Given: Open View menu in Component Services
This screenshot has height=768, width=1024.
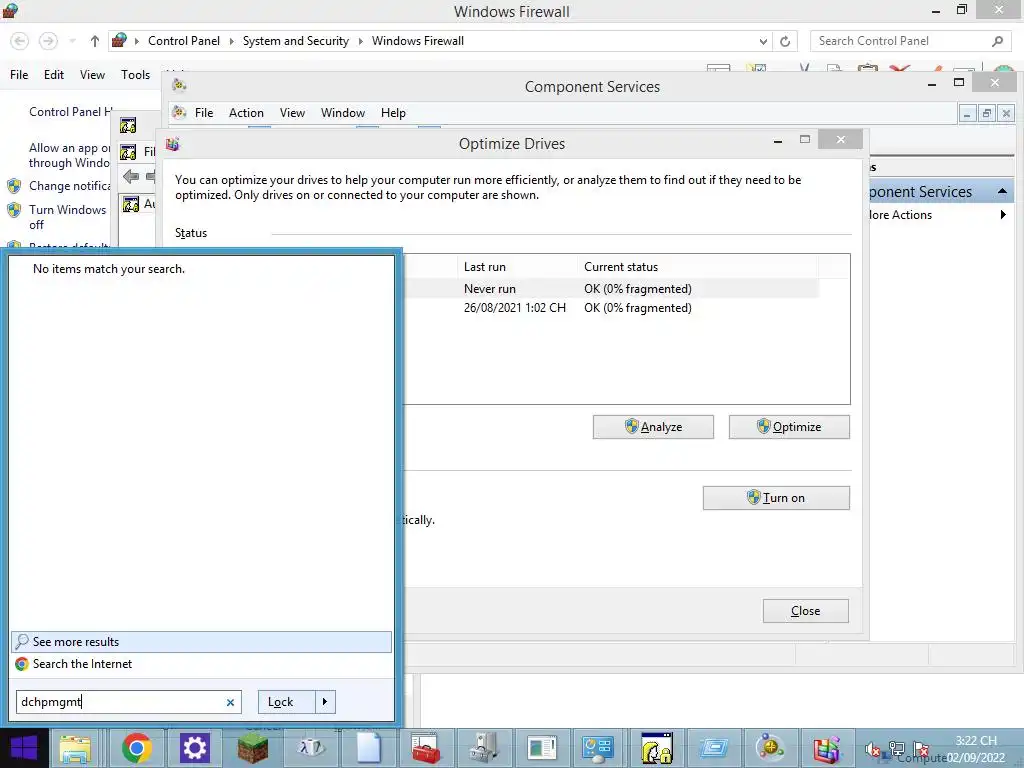Looking at the screenshot, I should point(292,113).
